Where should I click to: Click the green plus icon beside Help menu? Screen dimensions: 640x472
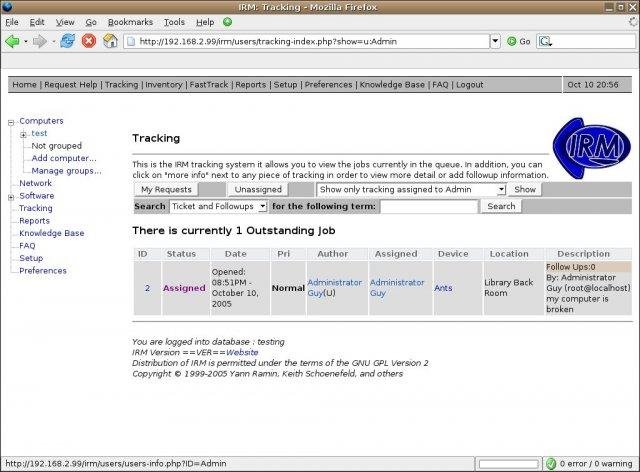point(228,21)
